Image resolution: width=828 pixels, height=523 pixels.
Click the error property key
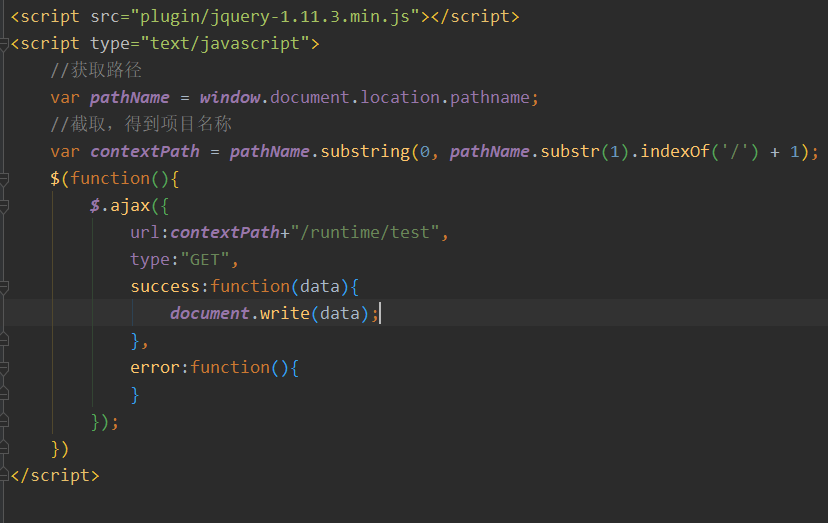click(155, 367)
